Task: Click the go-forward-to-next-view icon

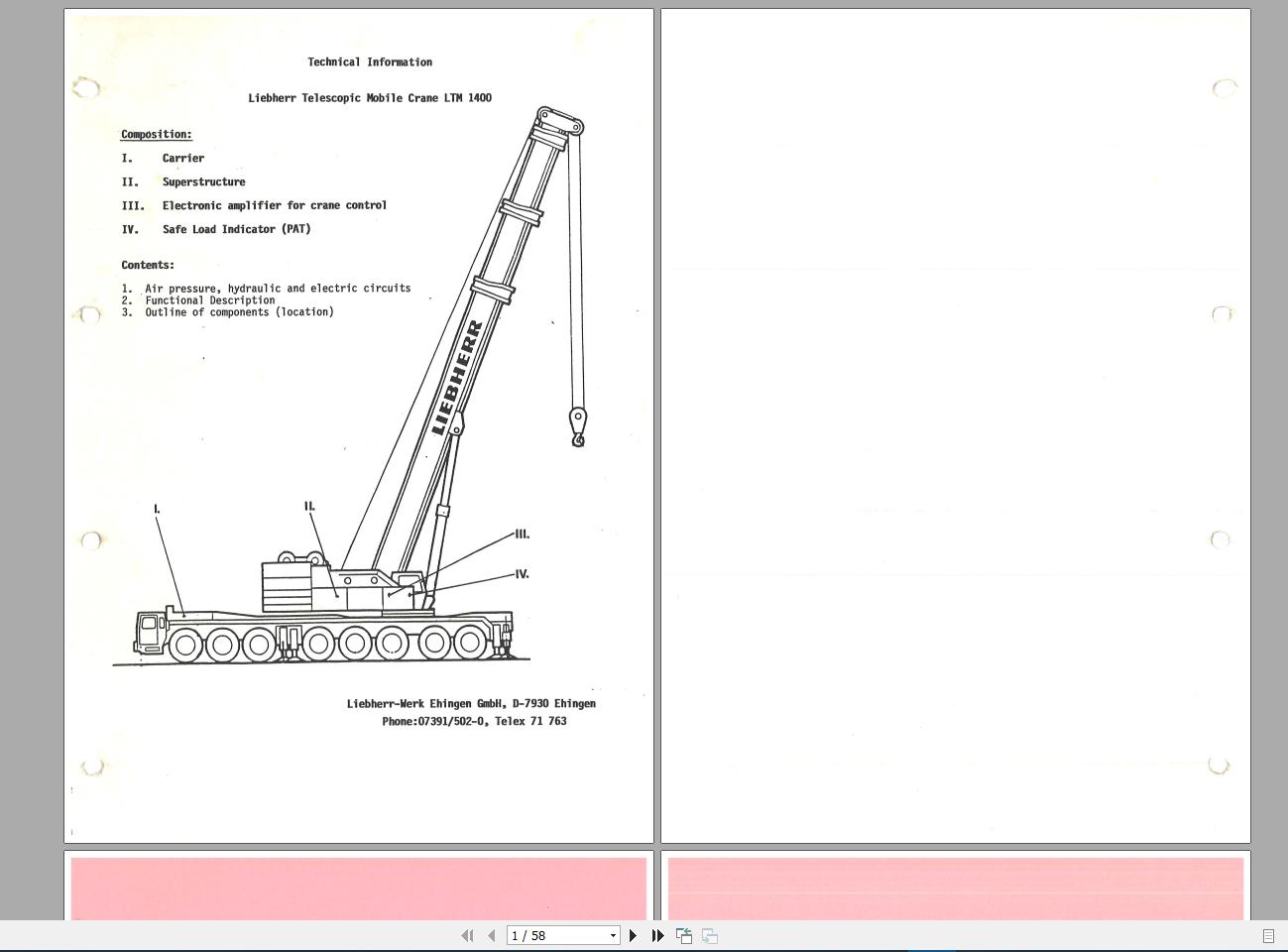Action: point(709,935)
